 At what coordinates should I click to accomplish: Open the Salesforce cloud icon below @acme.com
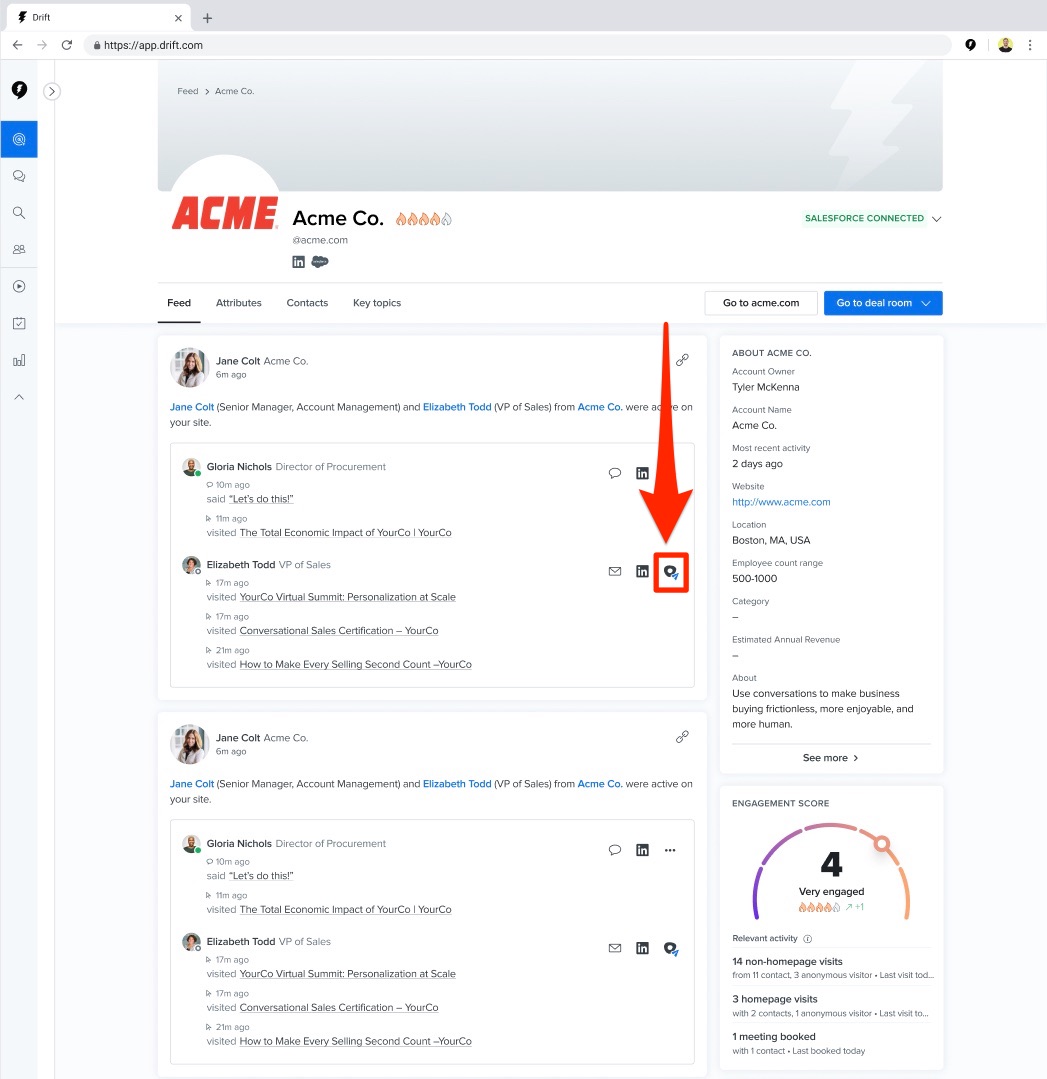(x=320, y=261)
